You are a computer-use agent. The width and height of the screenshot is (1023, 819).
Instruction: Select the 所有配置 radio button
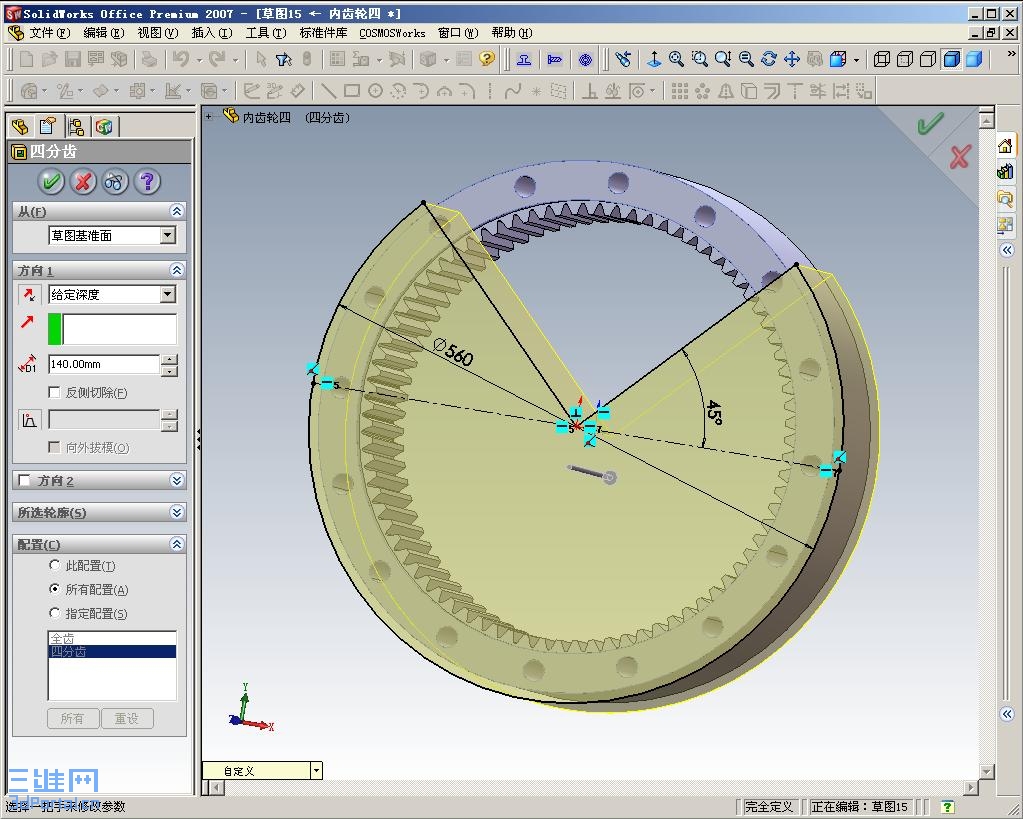[55, 589]
